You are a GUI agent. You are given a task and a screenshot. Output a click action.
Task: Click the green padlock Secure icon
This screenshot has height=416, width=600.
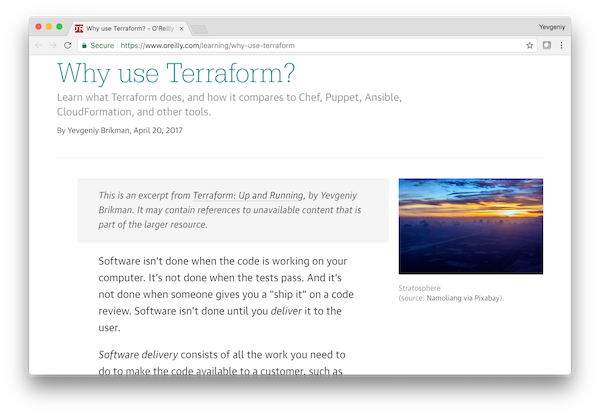coord(85,45)
